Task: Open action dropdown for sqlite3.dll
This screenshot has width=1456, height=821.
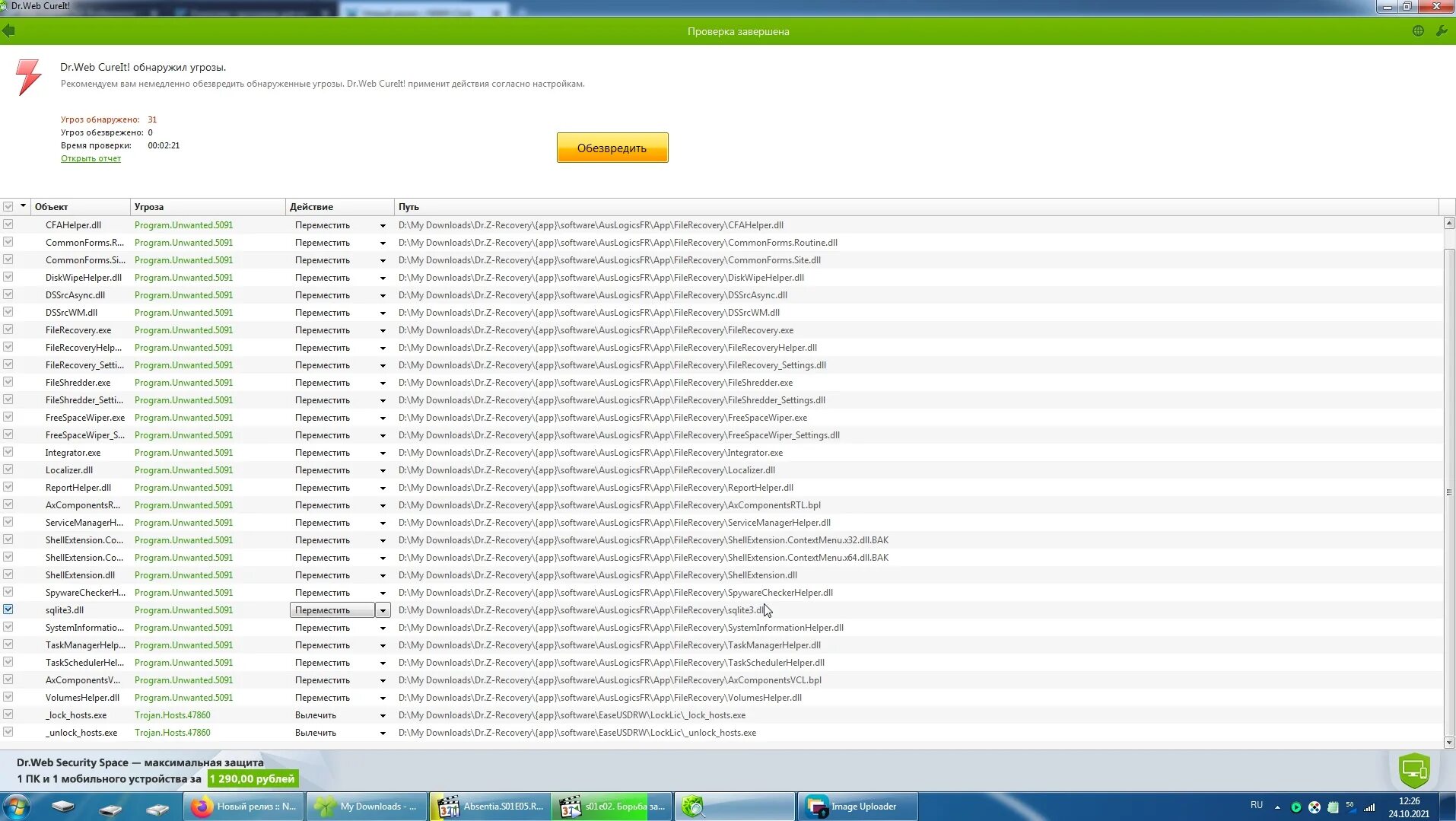Action: pos(383,610)
